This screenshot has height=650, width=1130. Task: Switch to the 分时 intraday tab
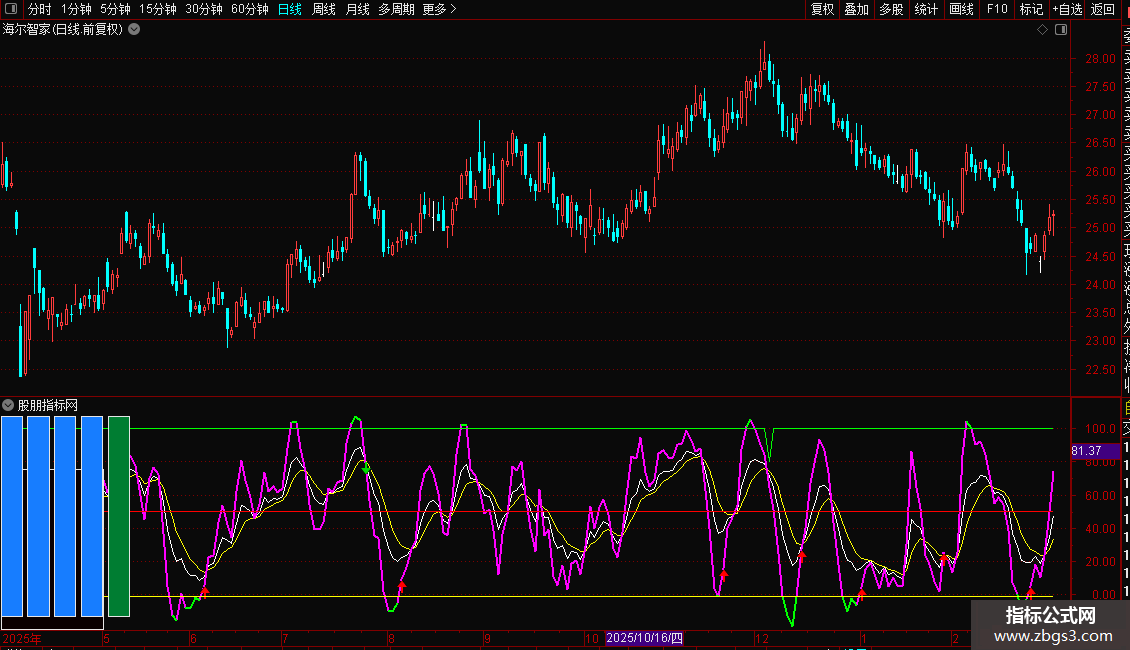tap(39, 9)
